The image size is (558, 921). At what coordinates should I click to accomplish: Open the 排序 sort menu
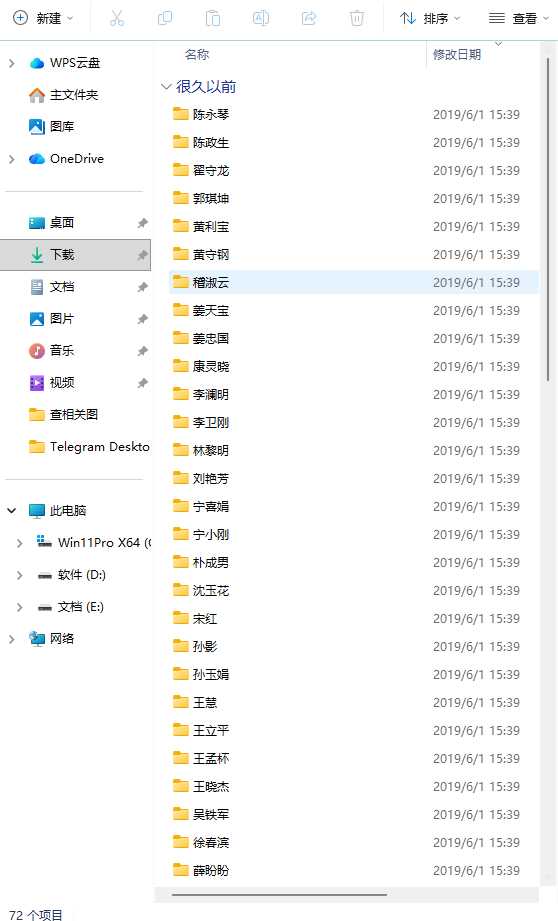click(x=430, y=18)
